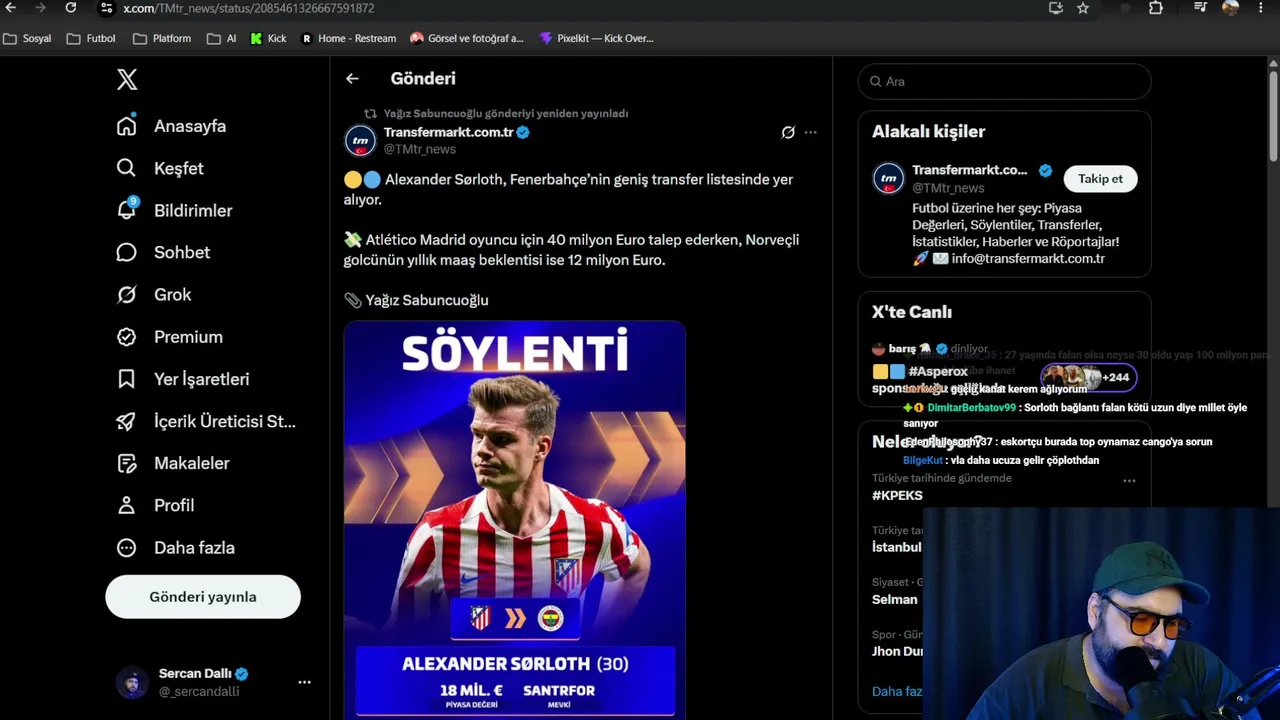1280x720 pixels.
Task: Click the Gönderi yayınla button
Action: (x=203, y=597)
